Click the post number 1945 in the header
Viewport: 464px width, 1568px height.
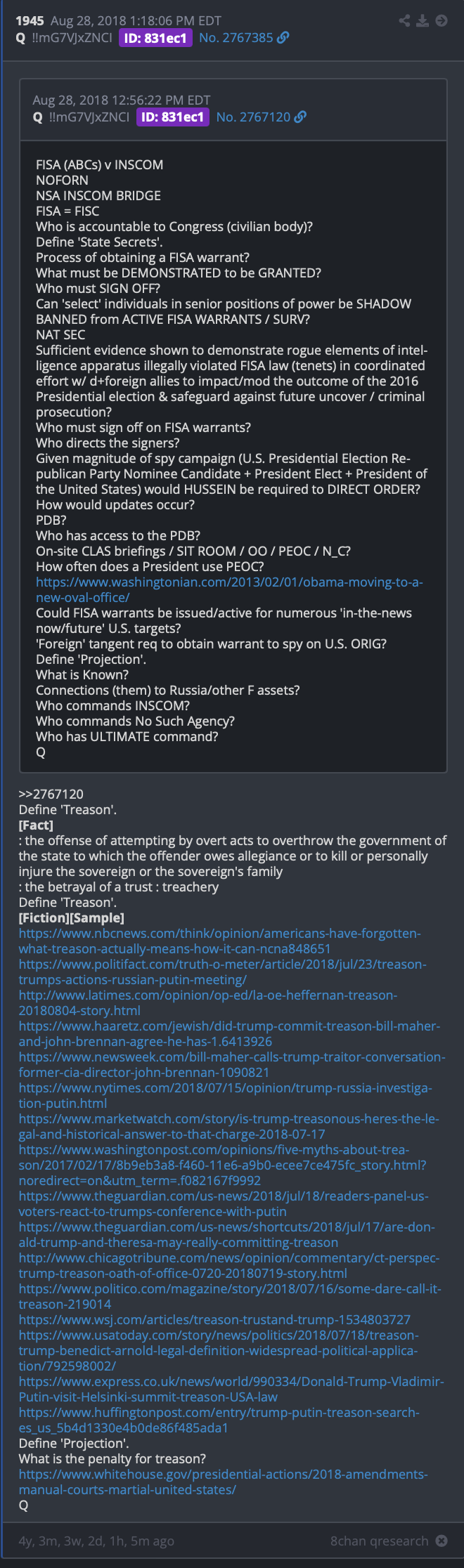[30, 21]
